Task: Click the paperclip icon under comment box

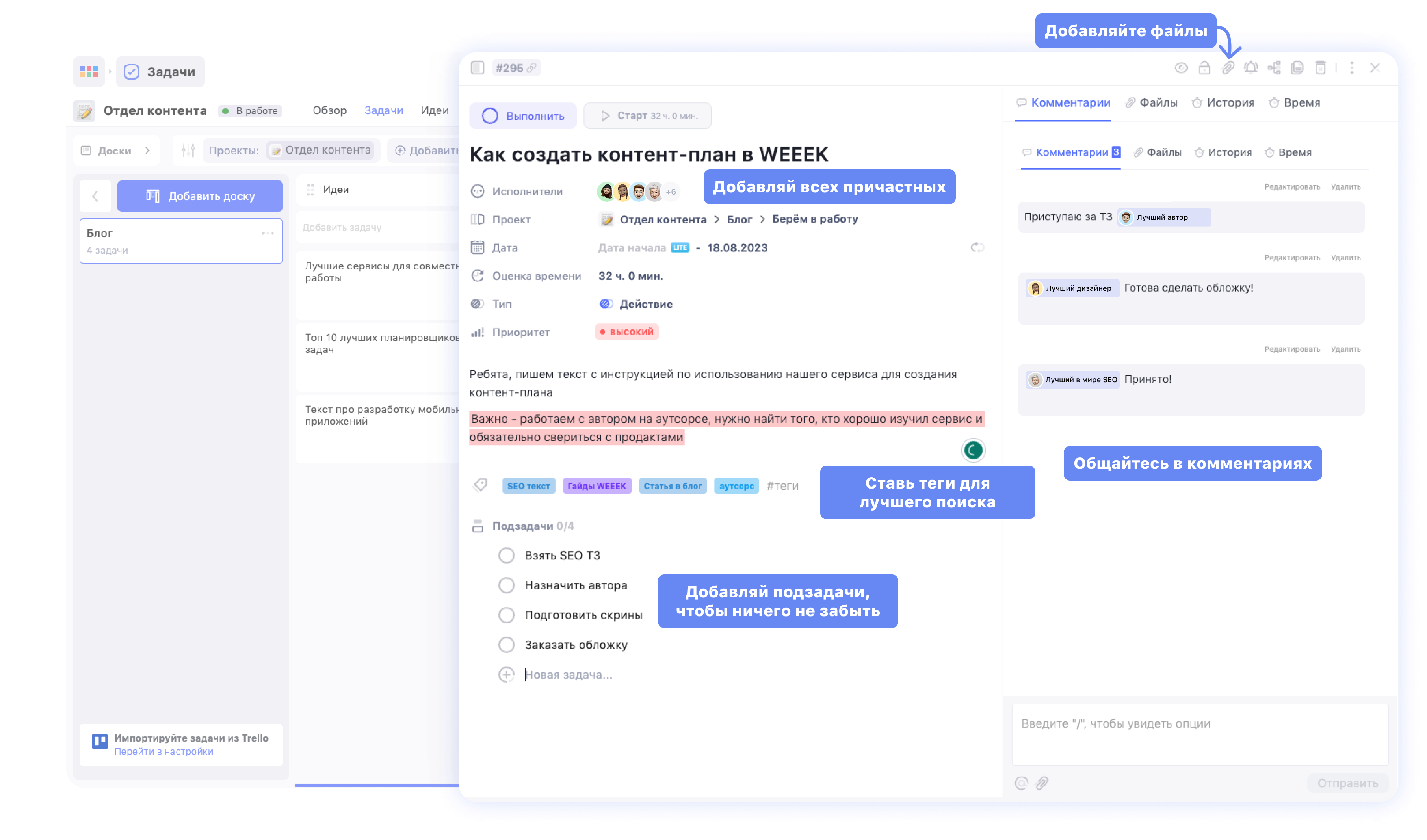Action: point(1041,783)
